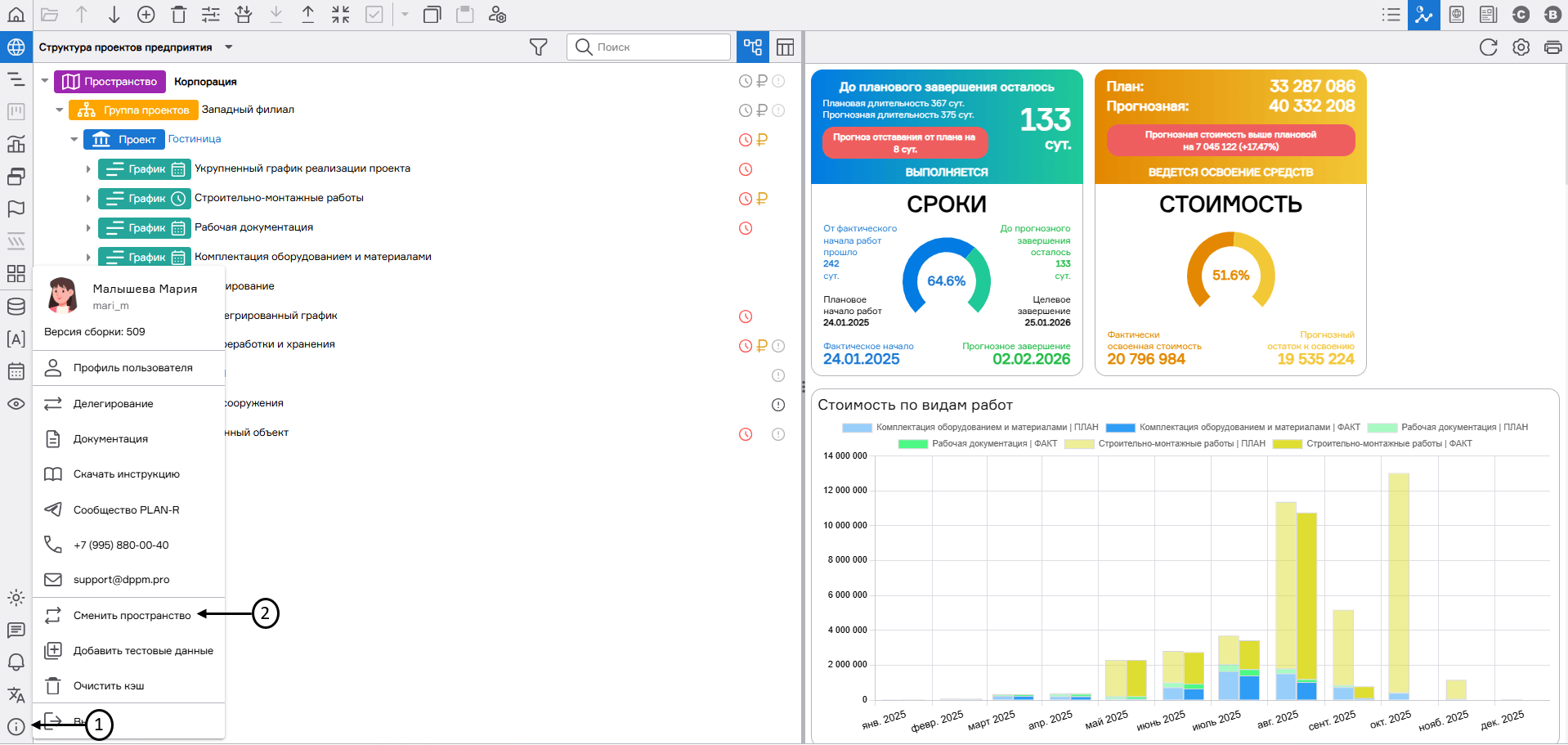Switch to tree structure view
Viewport: 1568px width, 745px height.
[x=753, y=47]
